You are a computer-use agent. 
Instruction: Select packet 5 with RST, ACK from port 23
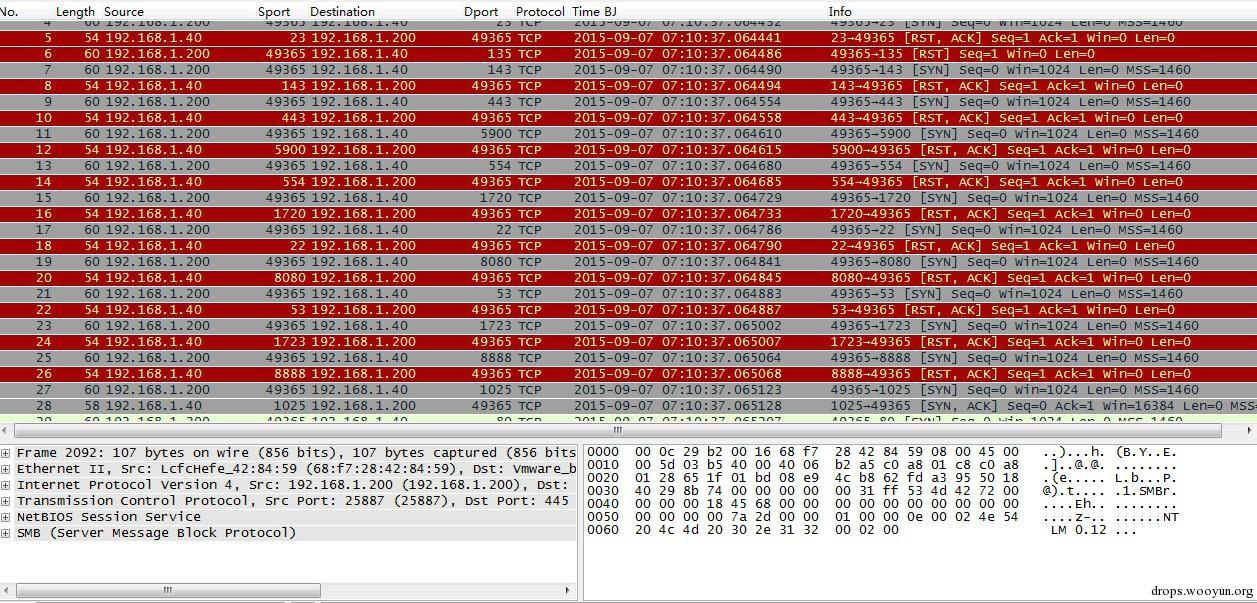(628, 38)
